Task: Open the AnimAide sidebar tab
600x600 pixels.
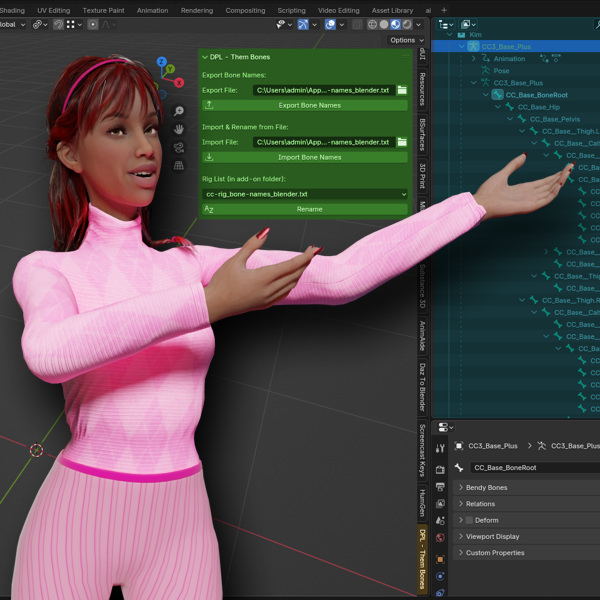Action: pyautogui.click(x=422, y=336)
